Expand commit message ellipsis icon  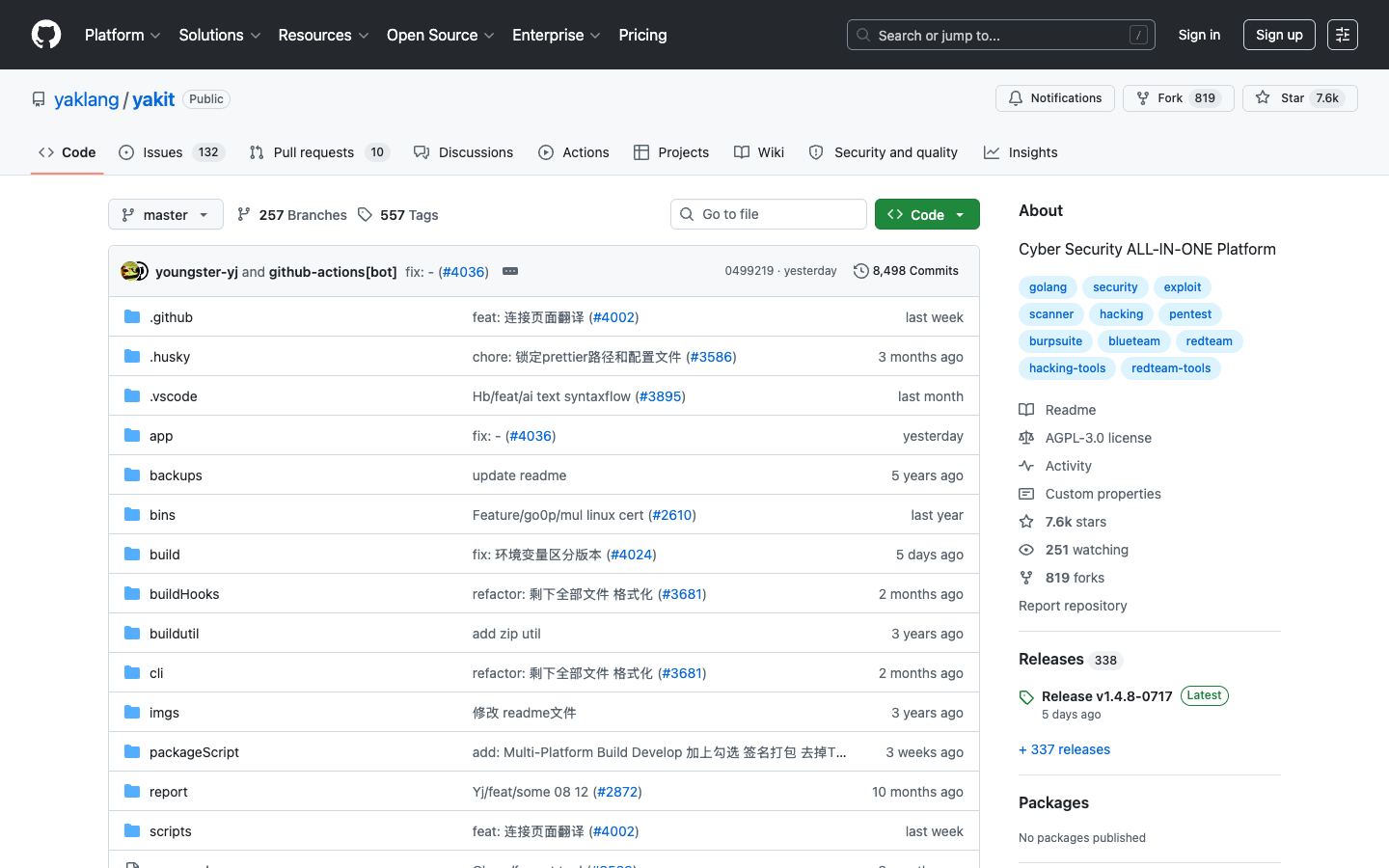pyautogui.click(x=510, y=271)
